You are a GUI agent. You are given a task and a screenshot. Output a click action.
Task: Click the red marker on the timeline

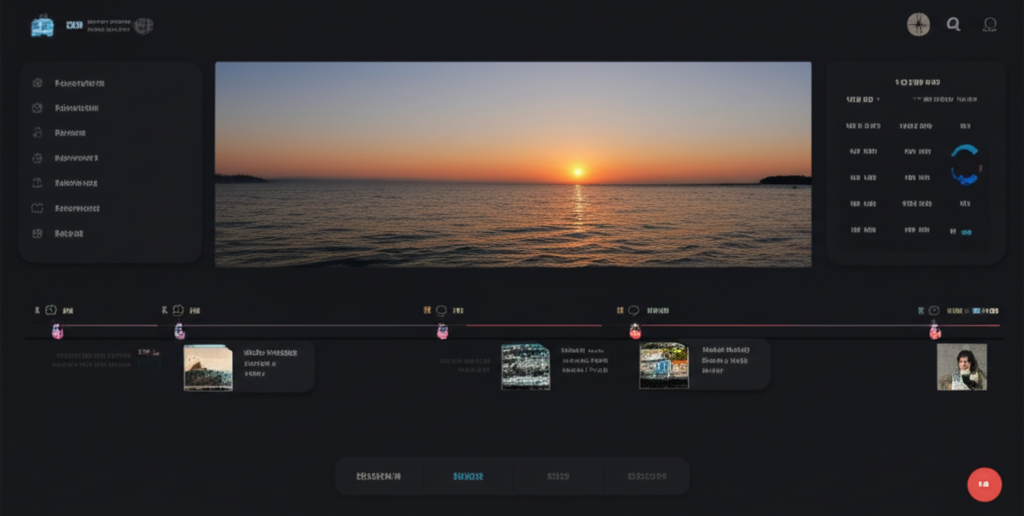(x=635, y=331)
